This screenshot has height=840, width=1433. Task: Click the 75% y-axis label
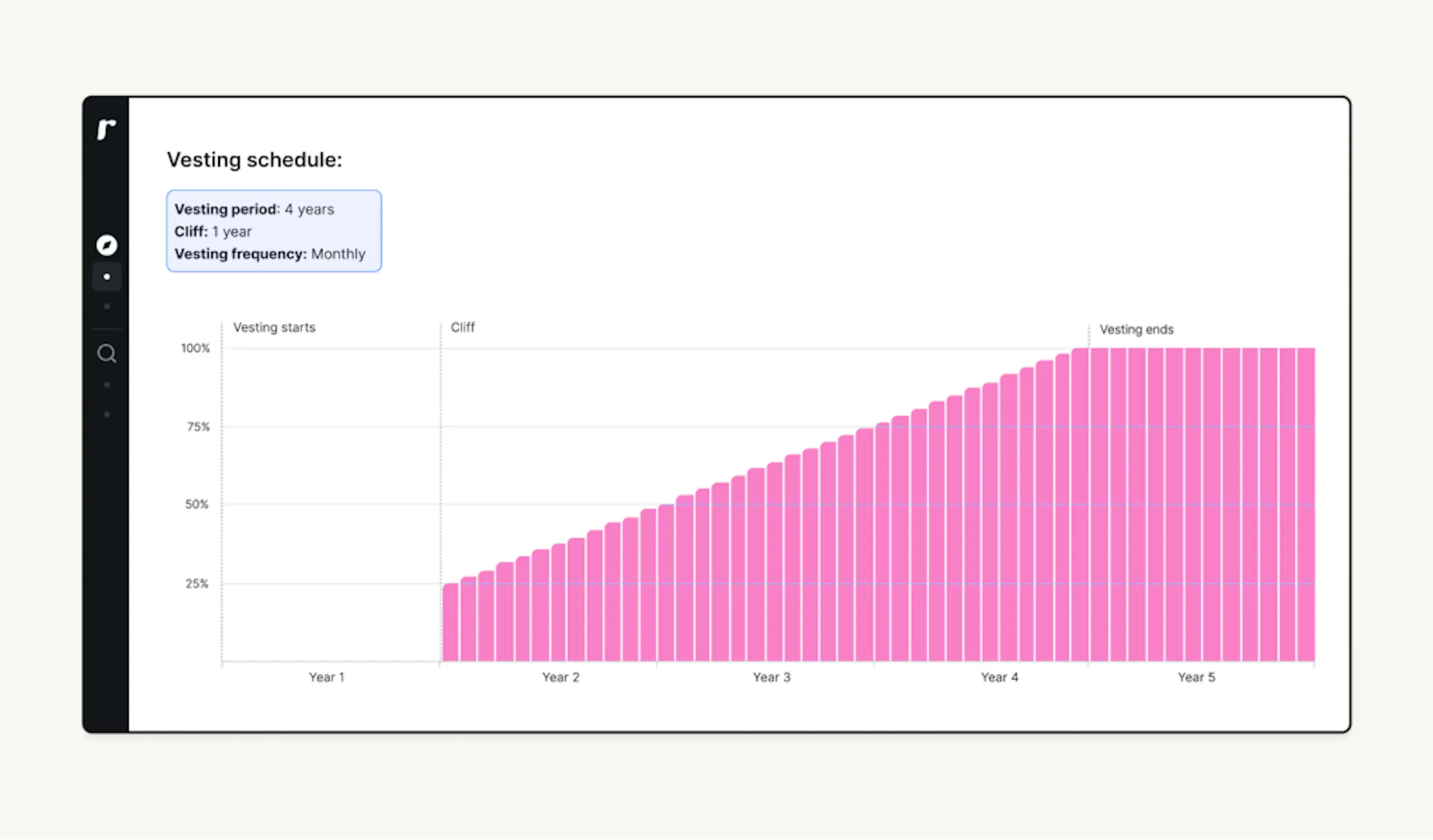click(198, 427)
